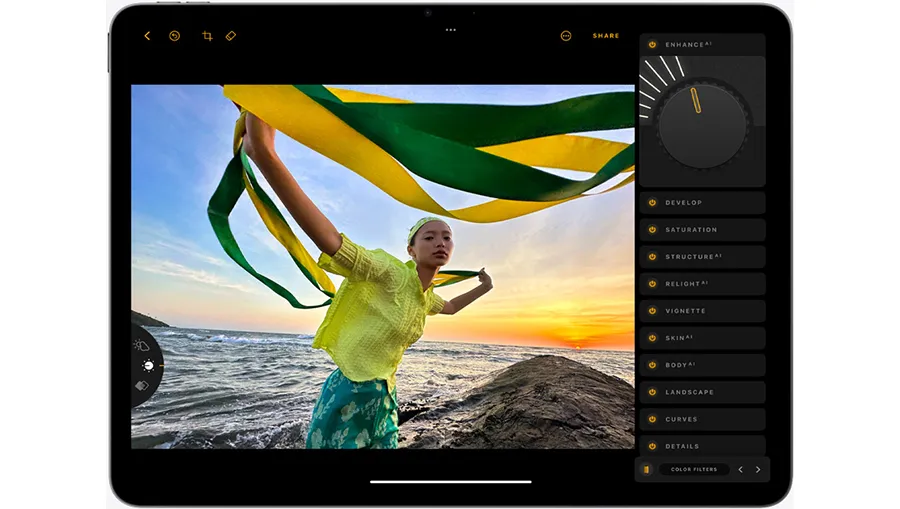
Task: Disable the Vignette power toggle
Action: tap(652, 311)
